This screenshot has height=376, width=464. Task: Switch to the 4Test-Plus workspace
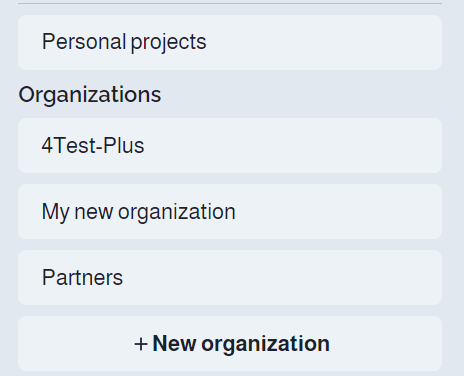click(230, 145)
